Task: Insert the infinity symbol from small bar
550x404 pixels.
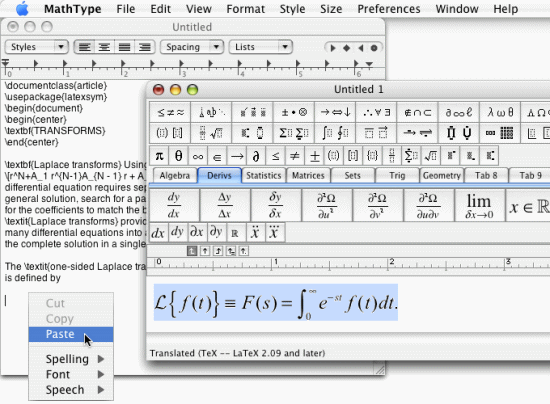Action: click(x=198, y=156)
